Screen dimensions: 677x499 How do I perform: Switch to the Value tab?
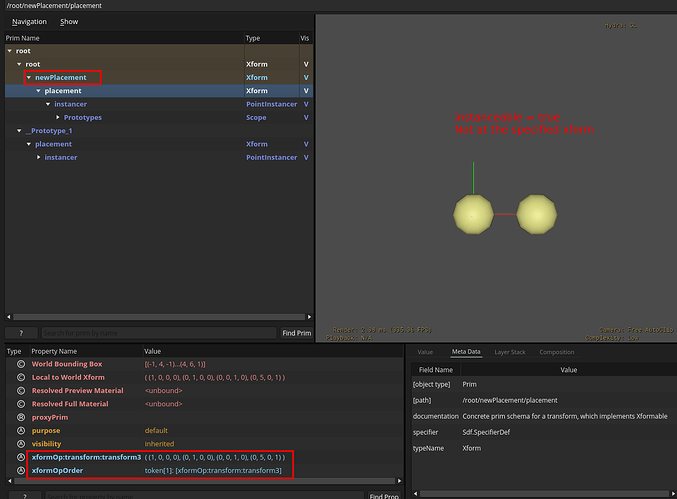pos(425,352)
